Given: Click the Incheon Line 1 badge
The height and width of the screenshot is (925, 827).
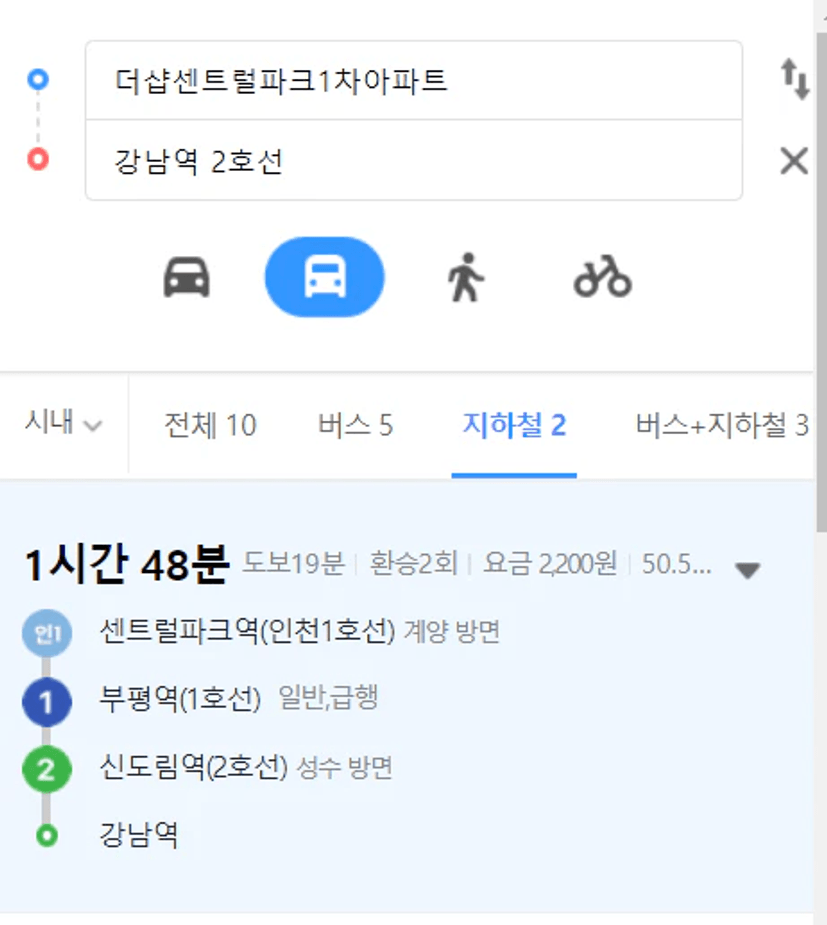Looking at the screenshot, I should click(47, 634).
